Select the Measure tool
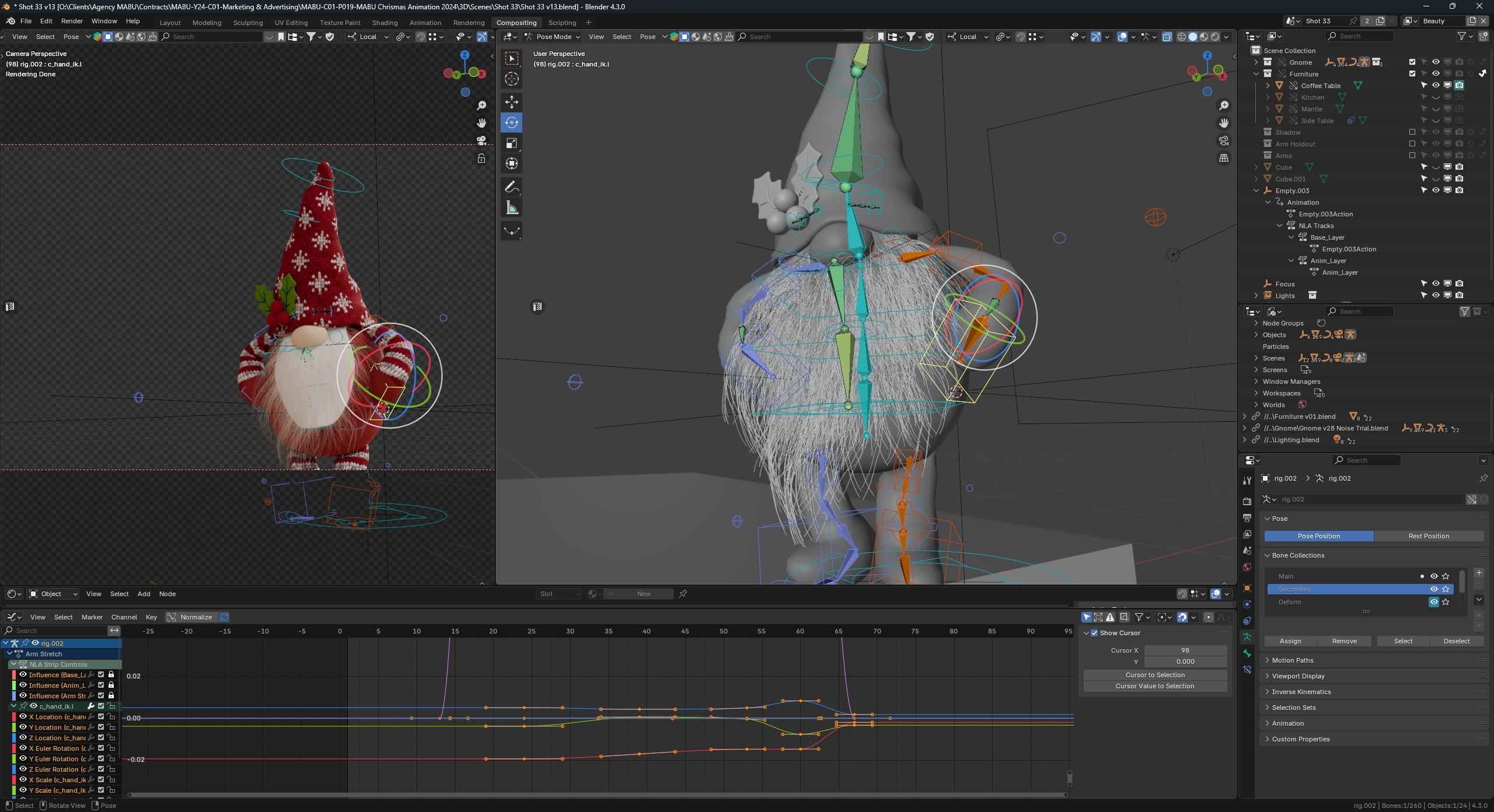Image resolution: width=1494 pixels, height=812 pixels. pos(512,207)
